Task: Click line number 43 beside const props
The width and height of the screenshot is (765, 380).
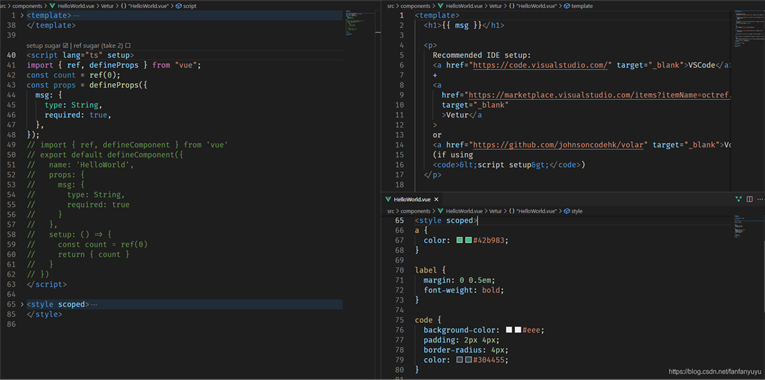Action: (x=12, y=85)
